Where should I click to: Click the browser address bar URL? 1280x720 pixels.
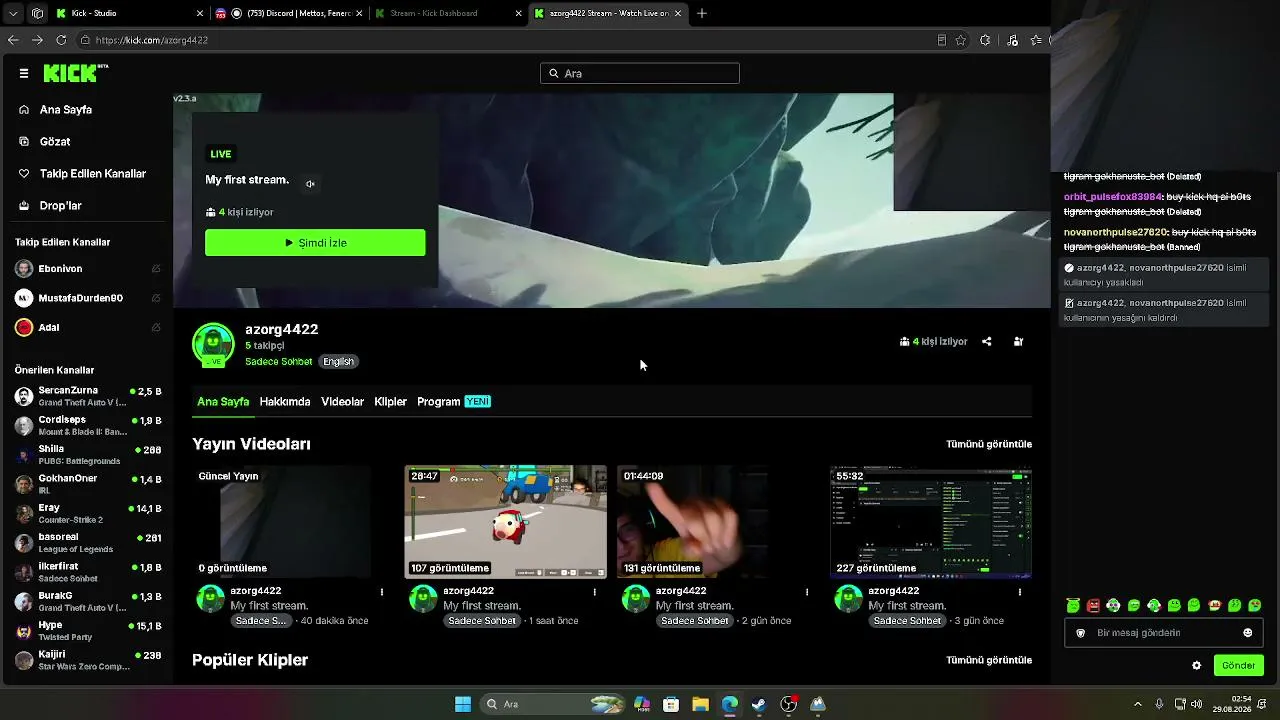click(152, 40)
